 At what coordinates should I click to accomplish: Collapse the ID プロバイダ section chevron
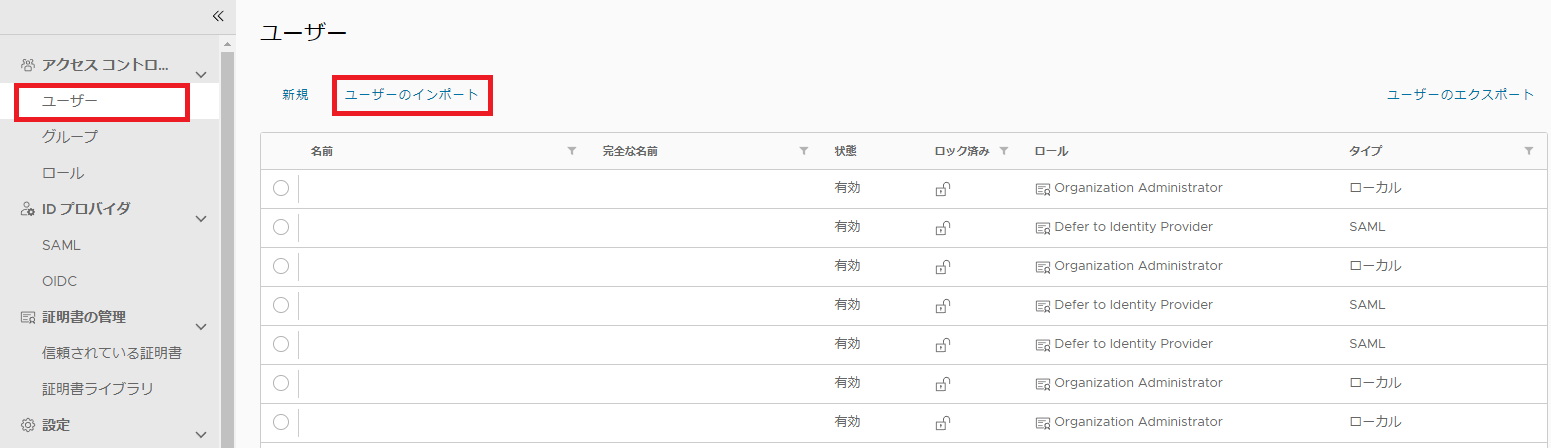(x=201, y=219)
